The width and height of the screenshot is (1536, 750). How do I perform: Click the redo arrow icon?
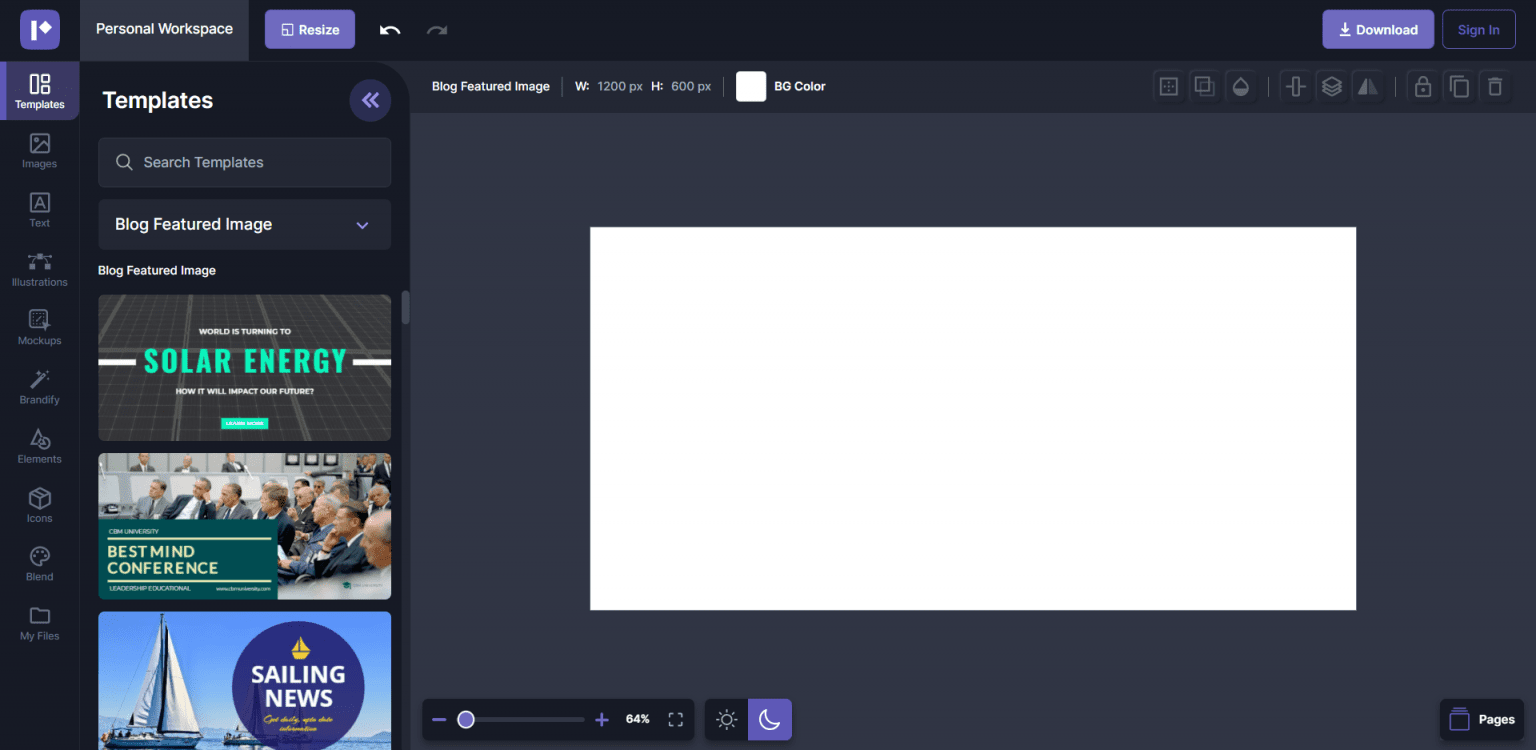437,30
